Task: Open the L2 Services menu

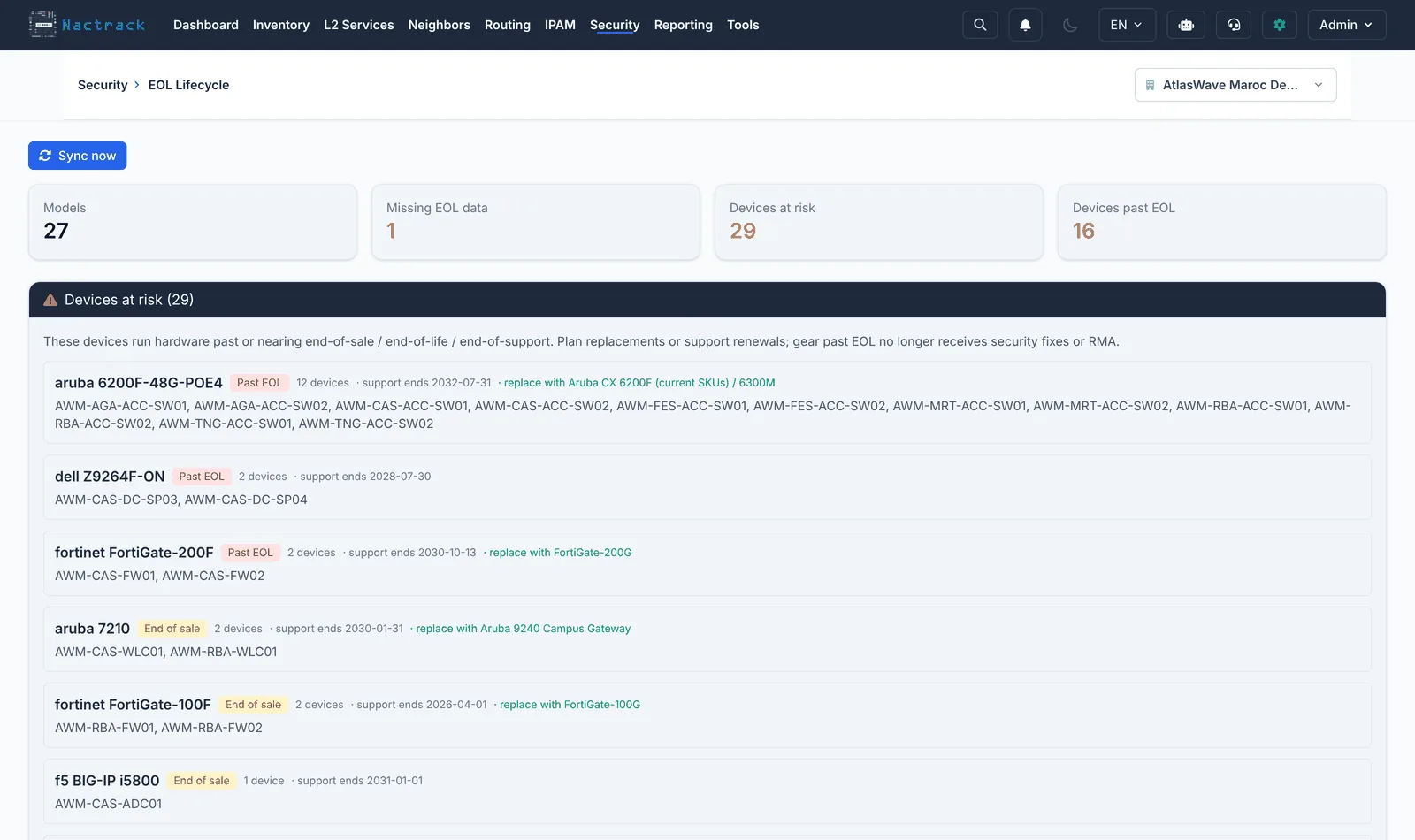Action: (359, 25)
